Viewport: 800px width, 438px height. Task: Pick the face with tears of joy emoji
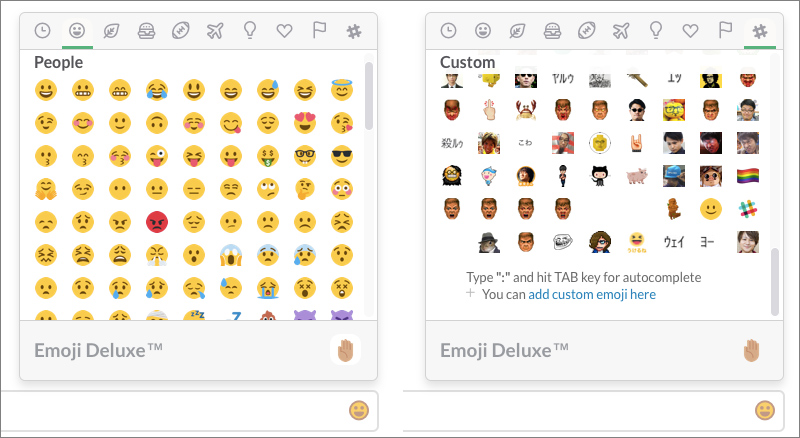157,90
